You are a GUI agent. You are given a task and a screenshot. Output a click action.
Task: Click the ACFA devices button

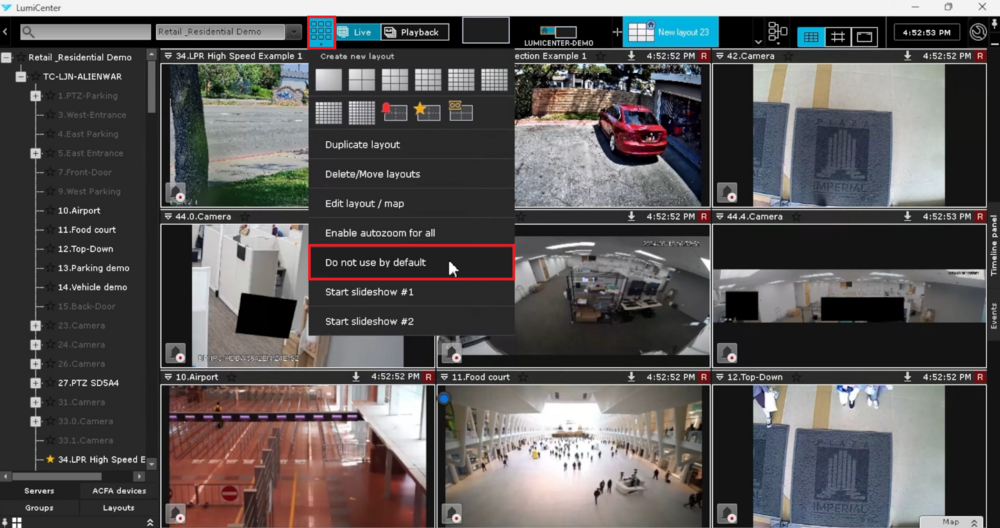(x=118, y=491)
